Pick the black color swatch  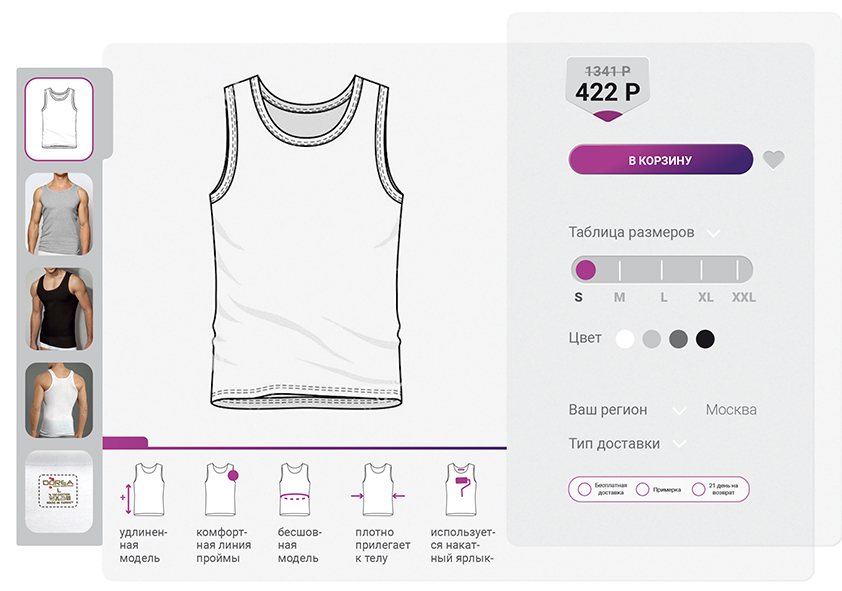(x=705, y=339)
